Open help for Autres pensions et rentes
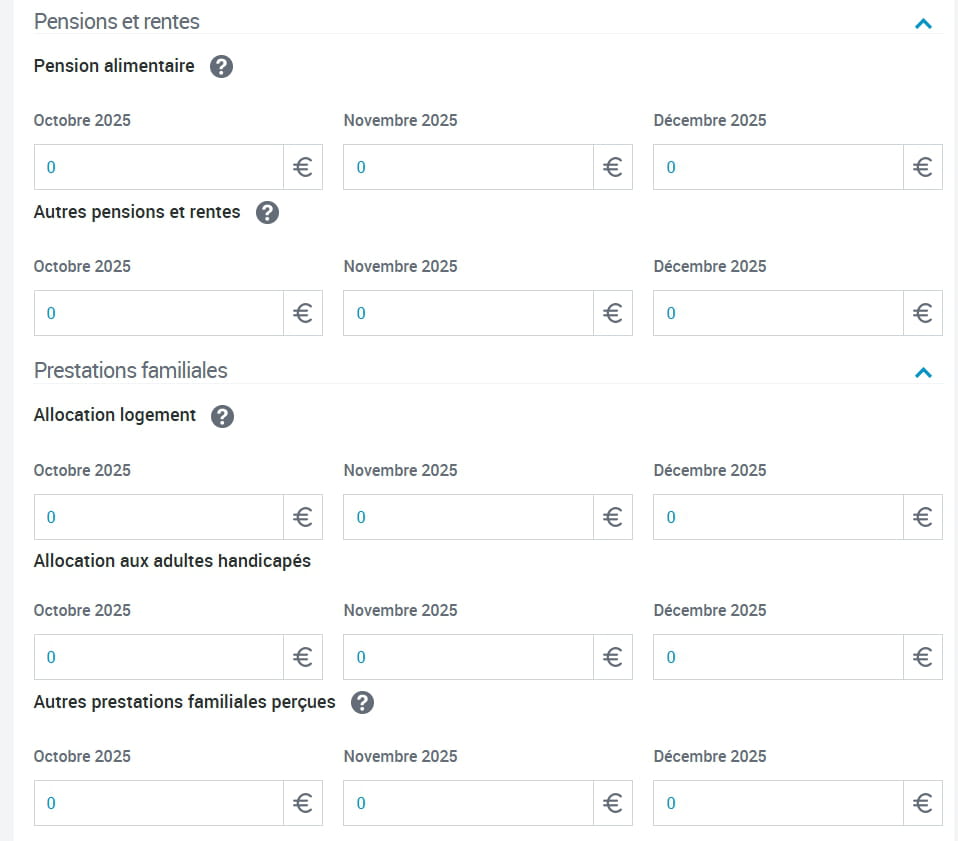958x841 pixels. coord(267,213)
